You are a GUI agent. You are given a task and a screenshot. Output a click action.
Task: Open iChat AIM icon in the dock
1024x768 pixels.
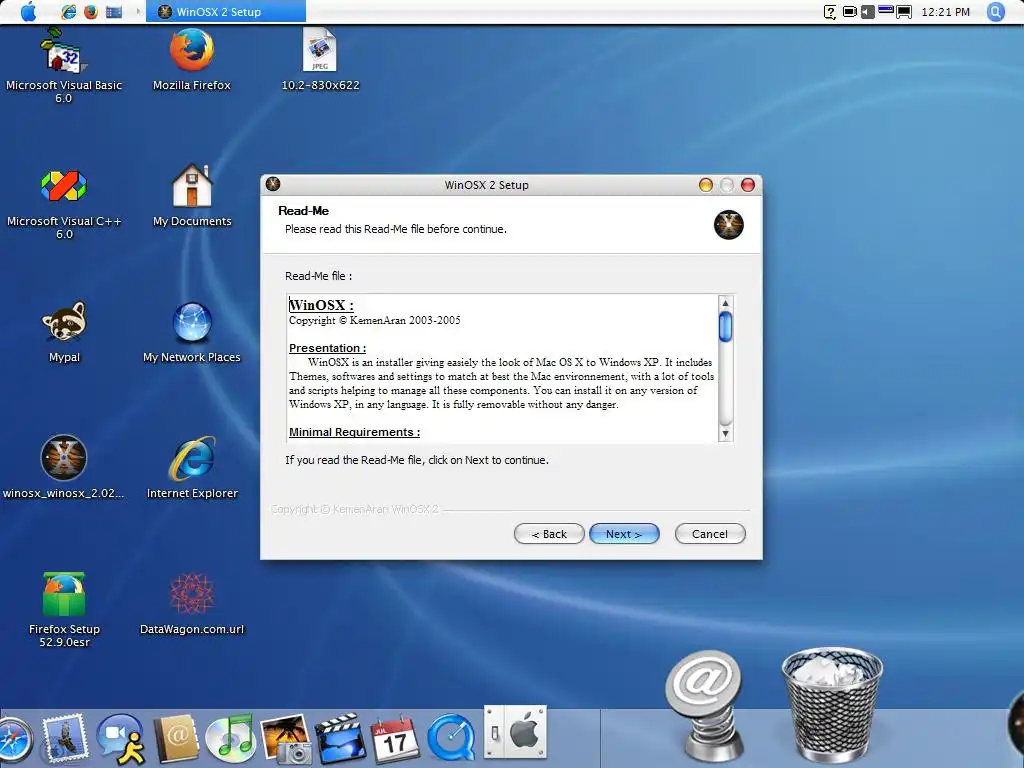(121, 739)
